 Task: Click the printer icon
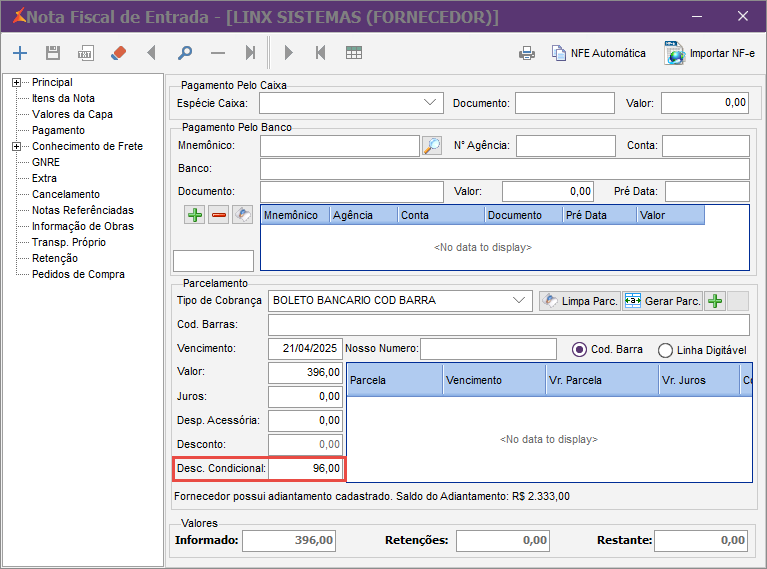click(x=526, y=53)
